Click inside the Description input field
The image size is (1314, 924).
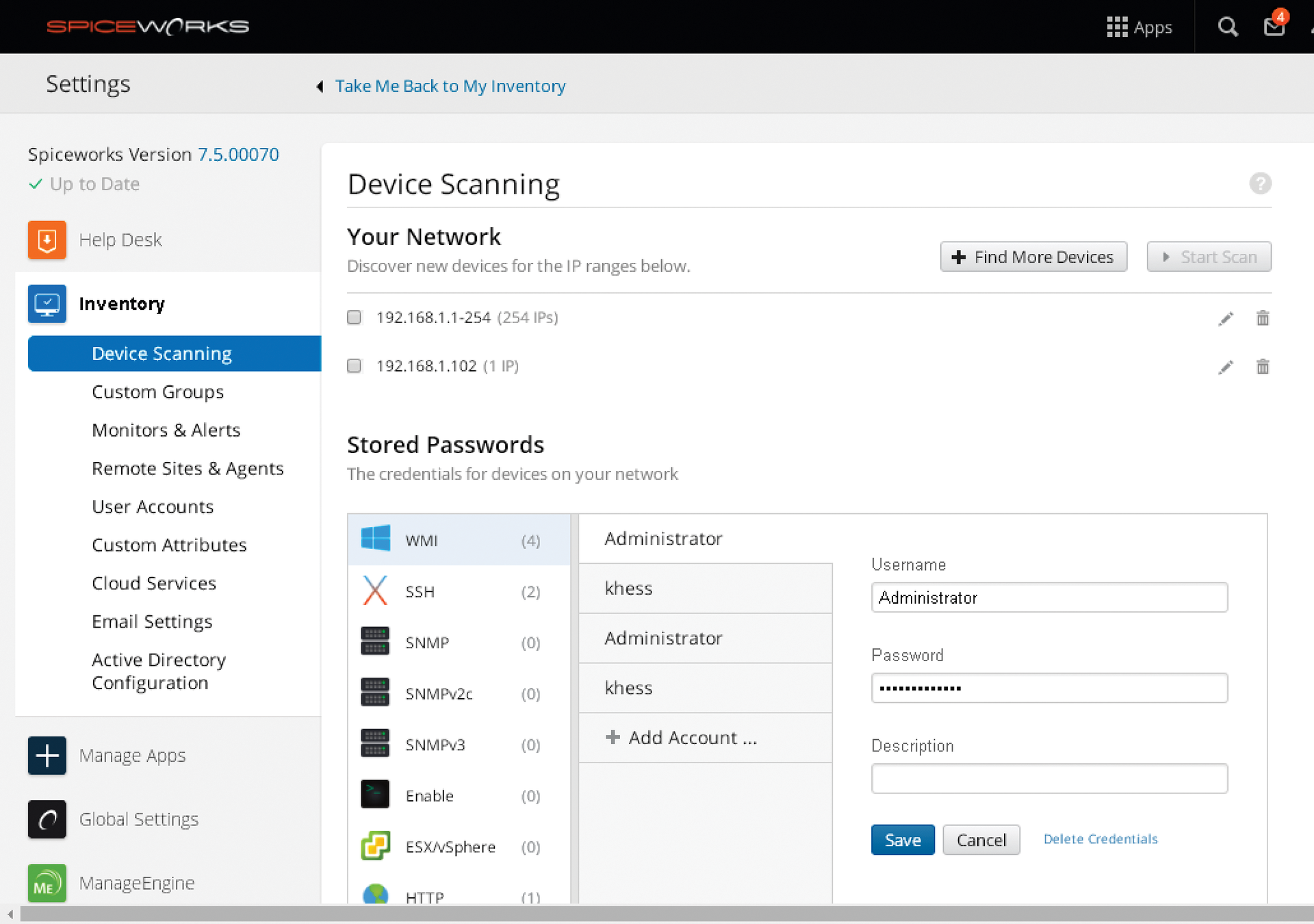[x=1049, y=778]
